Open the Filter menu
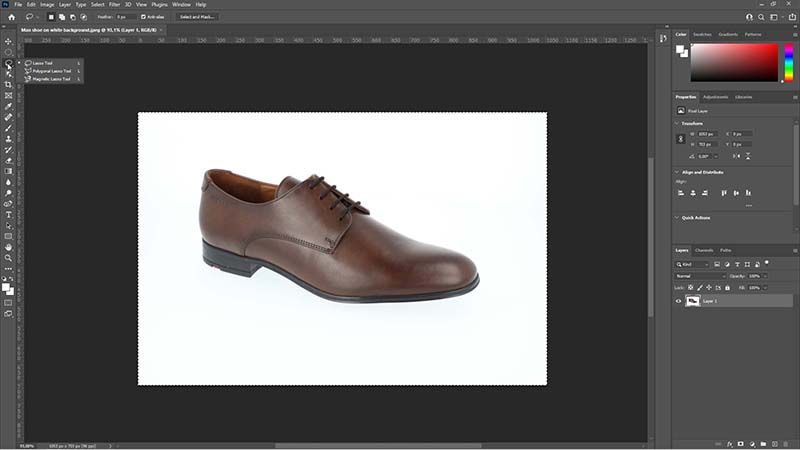The width and height of the screenshot is (800, 450). tap(115, 4)
